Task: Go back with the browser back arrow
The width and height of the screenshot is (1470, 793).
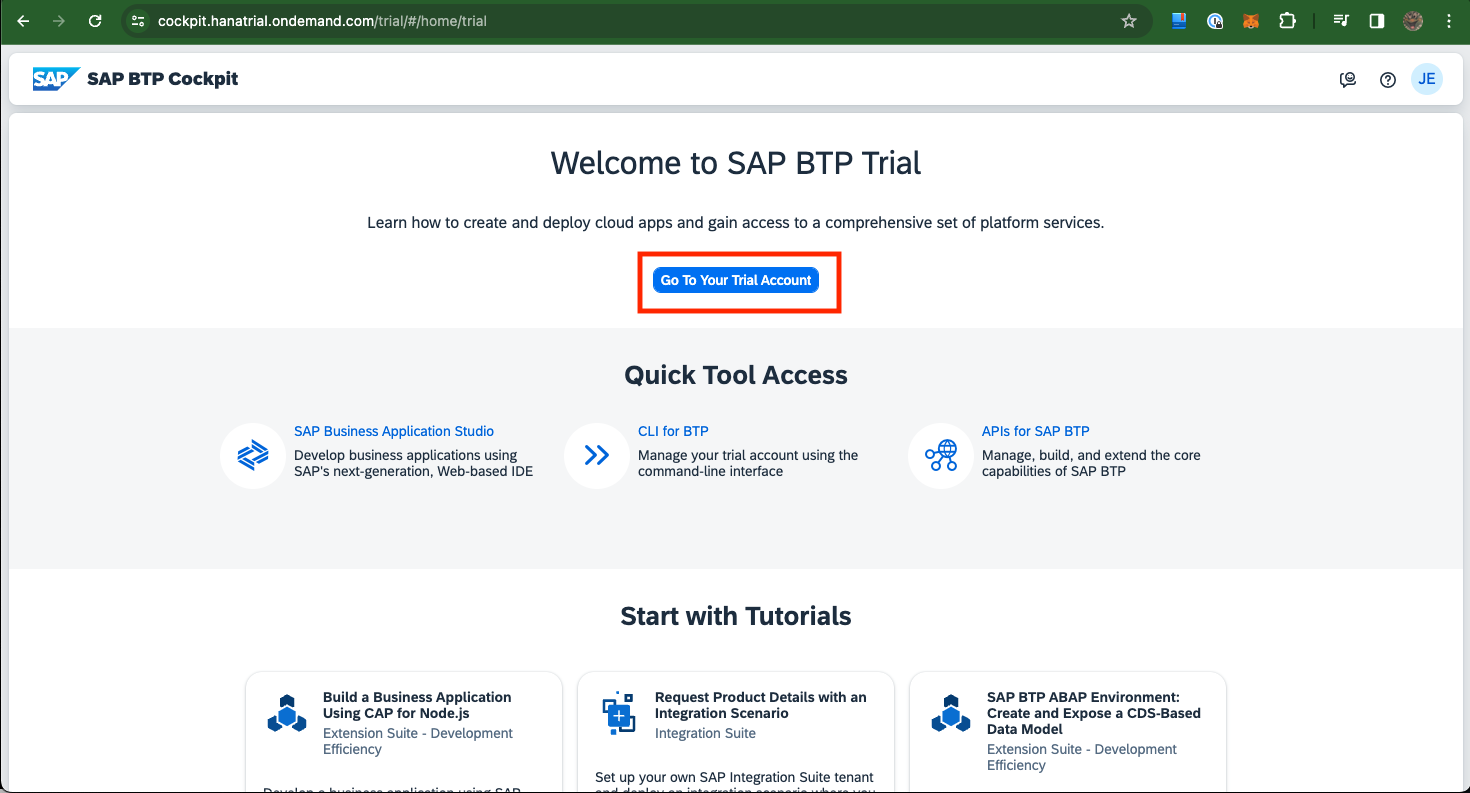Action: [24, 20]
